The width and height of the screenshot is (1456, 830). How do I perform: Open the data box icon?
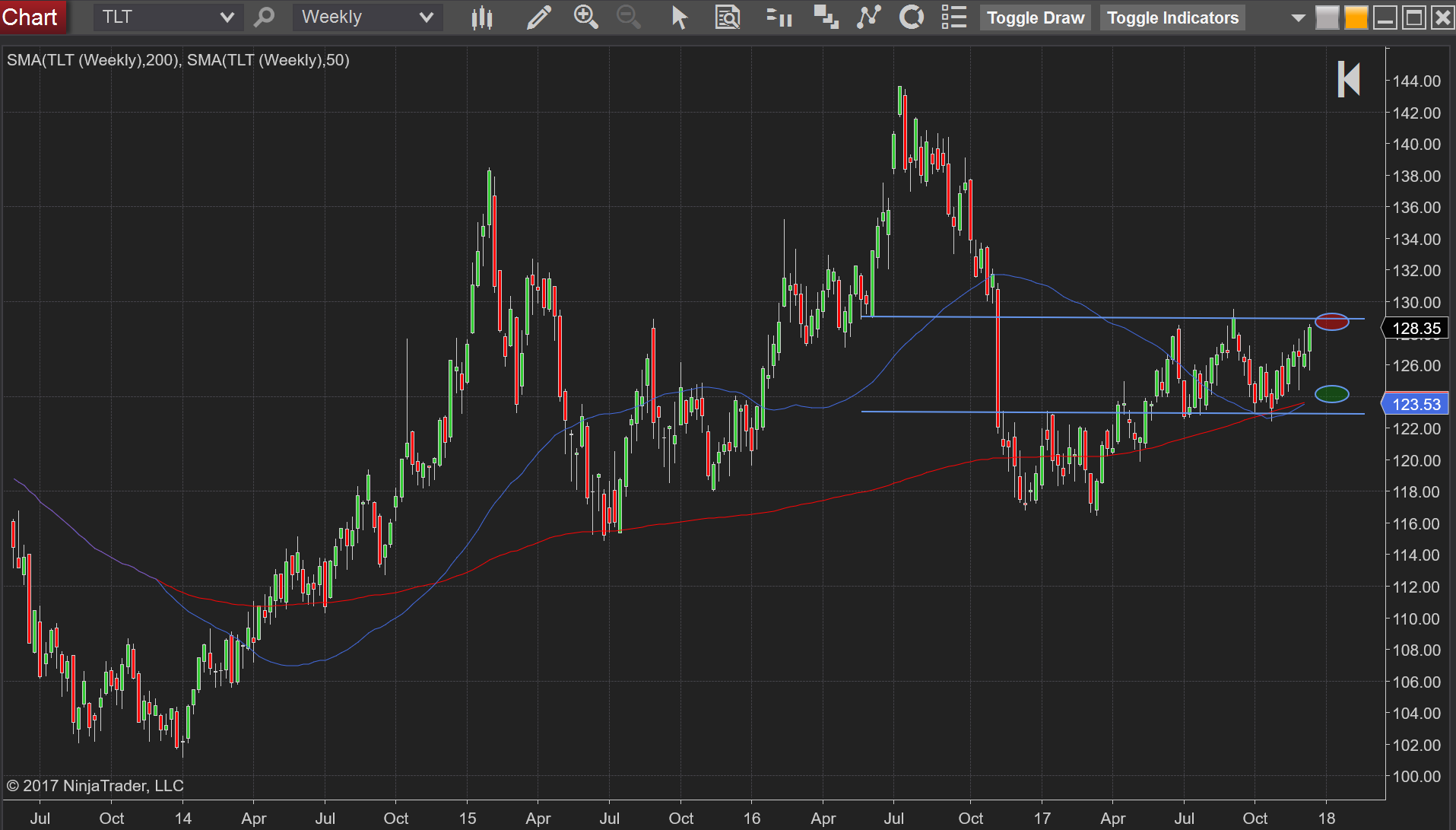coord(728,17)
